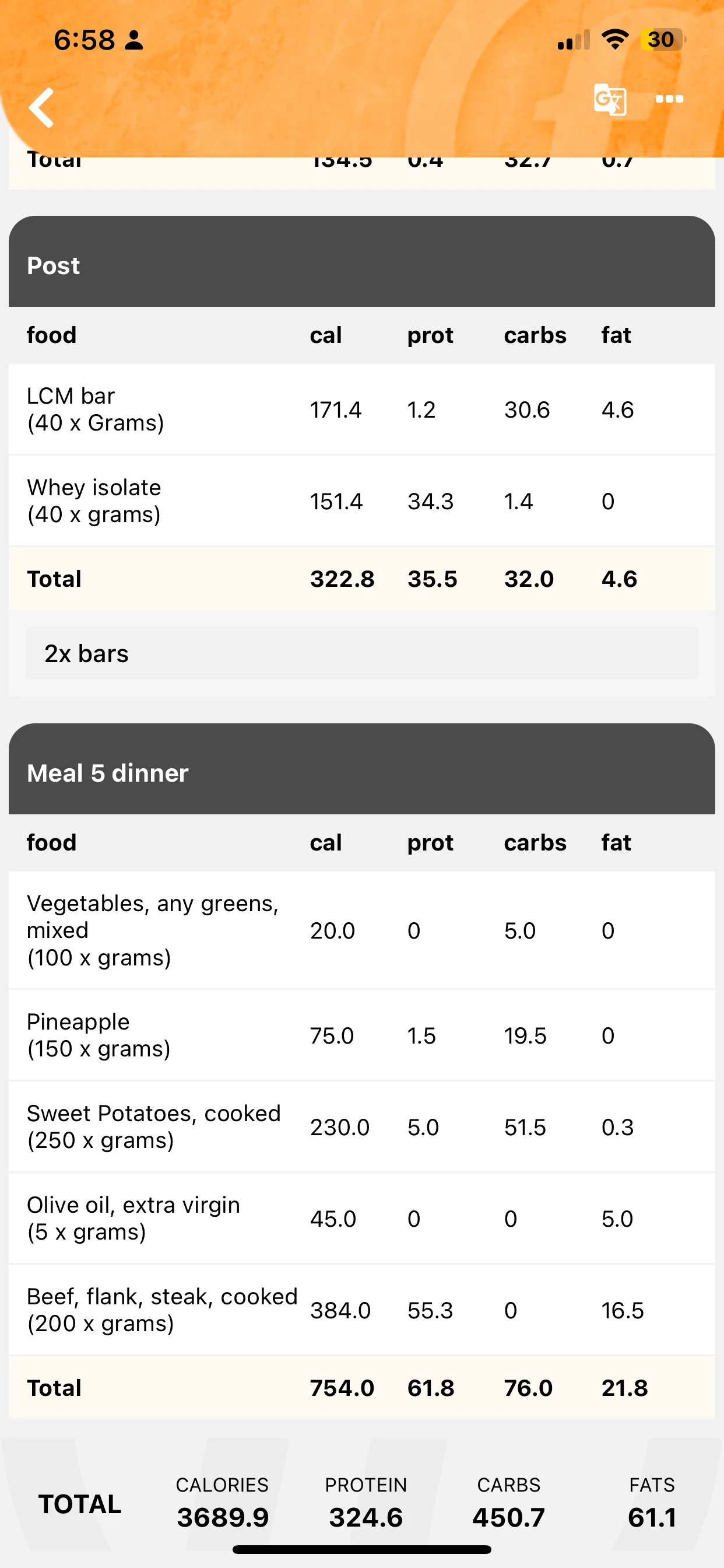The image size is (724, 1568).
Task: Tap the 2x bars note field
Action: coord(362,653)
